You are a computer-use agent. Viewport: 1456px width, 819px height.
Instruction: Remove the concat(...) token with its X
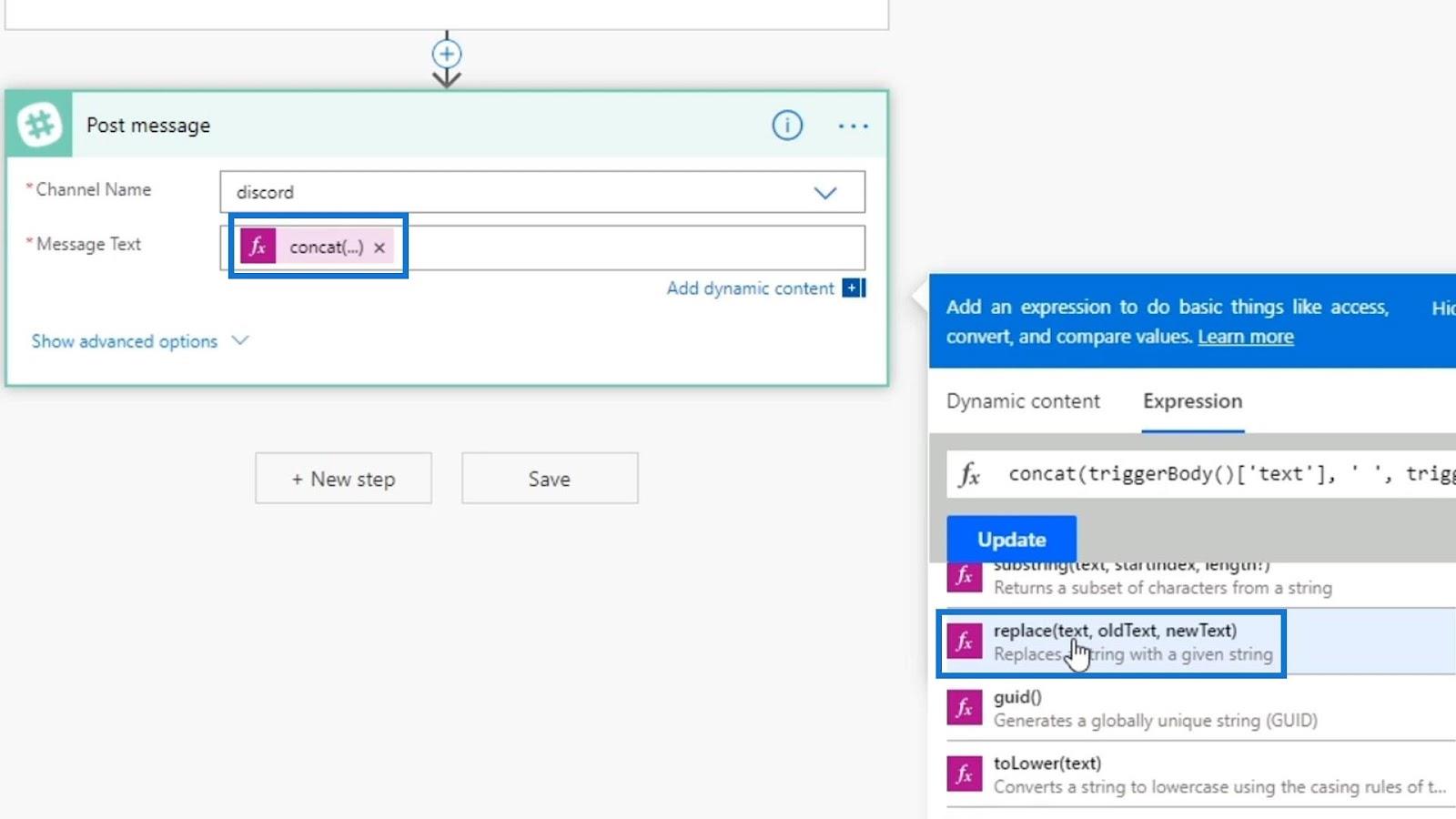(x=379, y=248)
